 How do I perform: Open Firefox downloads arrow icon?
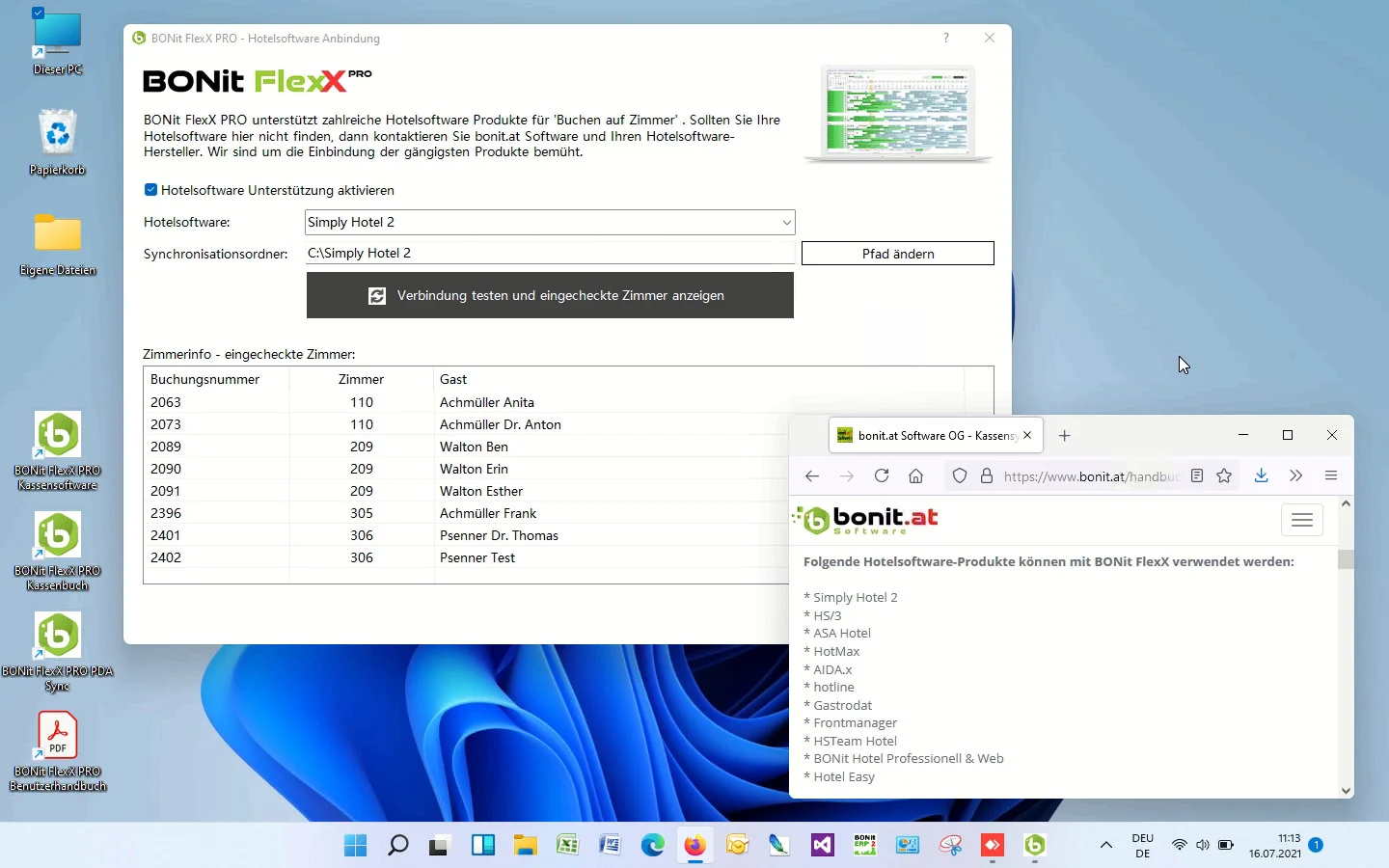pos(1261,475)
